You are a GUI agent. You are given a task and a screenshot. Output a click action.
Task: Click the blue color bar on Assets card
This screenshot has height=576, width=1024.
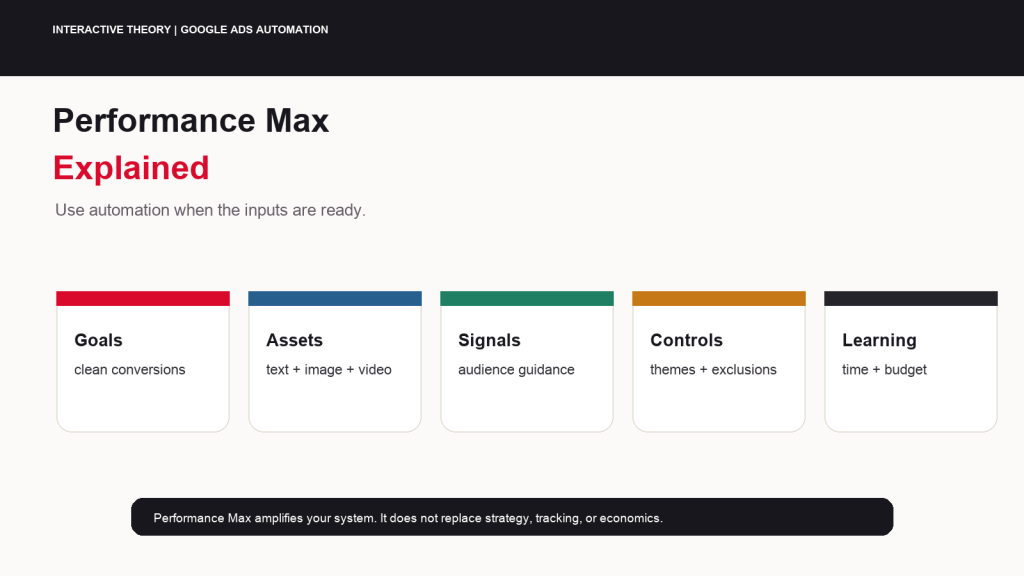click(x=335, y=298)
